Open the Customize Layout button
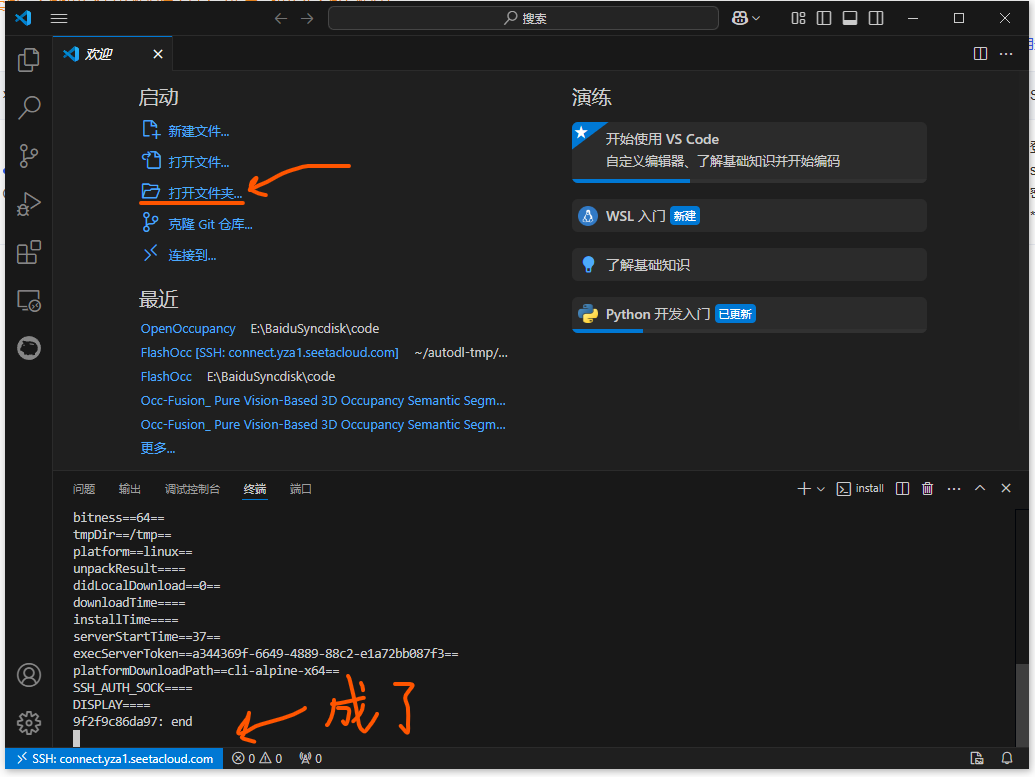 click(x=798, y=18)
